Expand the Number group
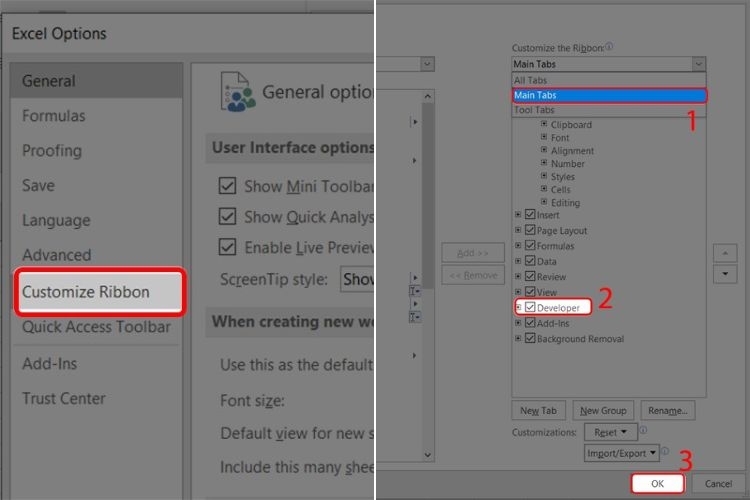The height and width of the screenshot is (500, 750). [544, 163]
